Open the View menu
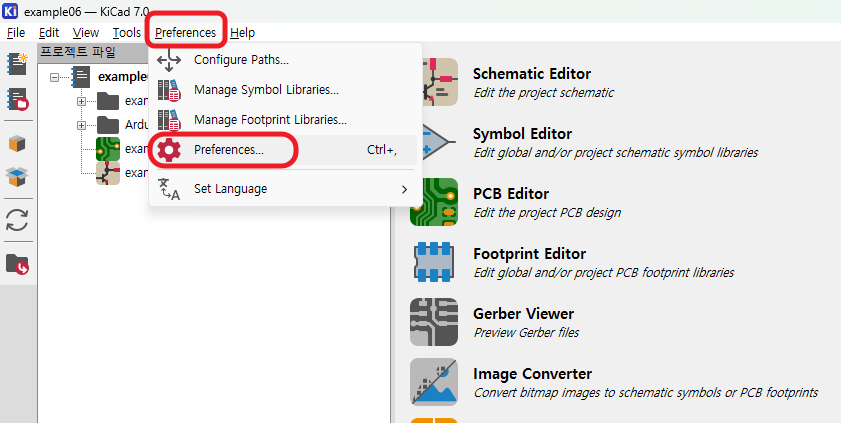The image size is (841, 423). click(x=86, y=33)
